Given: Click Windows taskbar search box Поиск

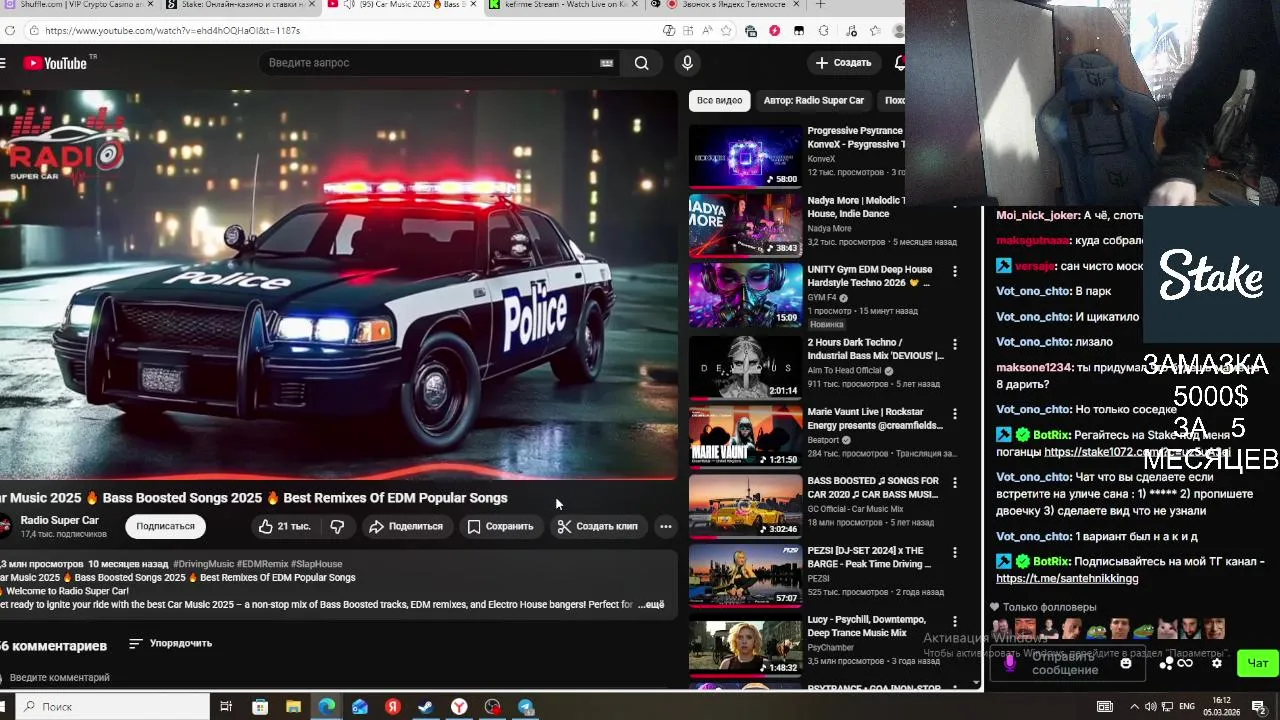Looking at the screenshot, I should [112, 707].
